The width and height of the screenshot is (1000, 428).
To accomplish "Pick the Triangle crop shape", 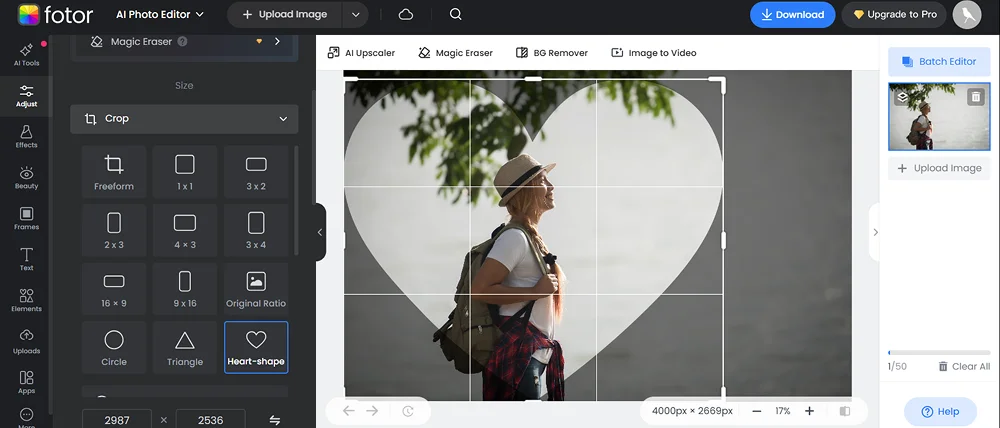I will click(185, 346).
